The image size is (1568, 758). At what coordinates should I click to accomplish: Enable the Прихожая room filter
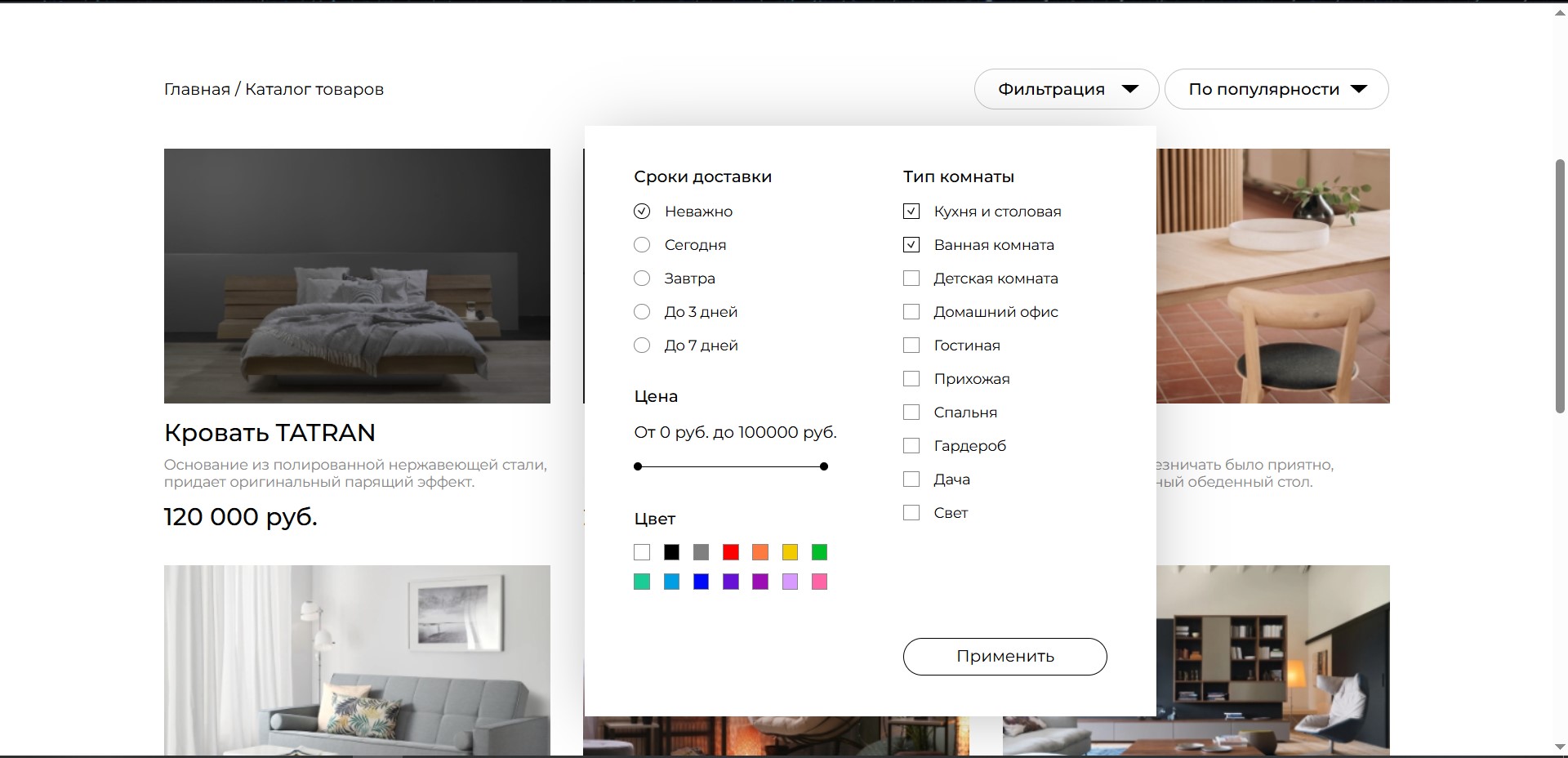[911, 379]
